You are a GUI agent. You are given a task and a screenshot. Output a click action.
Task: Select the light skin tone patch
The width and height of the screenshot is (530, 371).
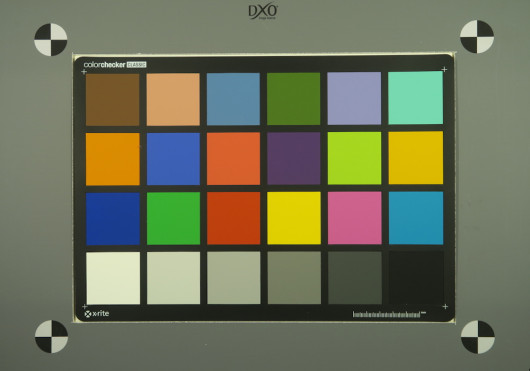pyautogui.click(x=173, y=99)
